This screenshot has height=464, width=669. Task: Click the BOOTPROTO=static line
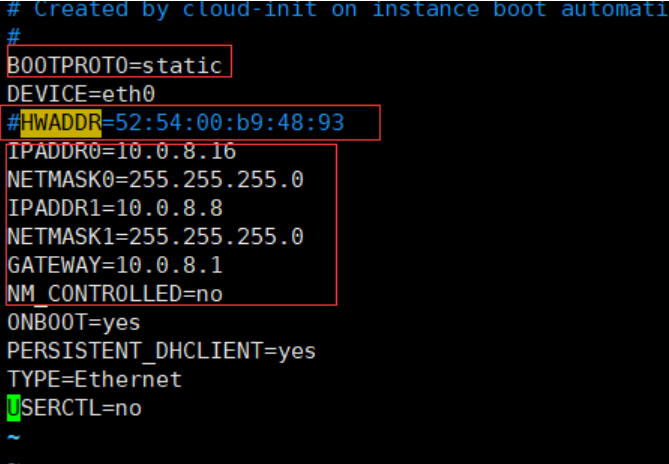click(115, 66)
